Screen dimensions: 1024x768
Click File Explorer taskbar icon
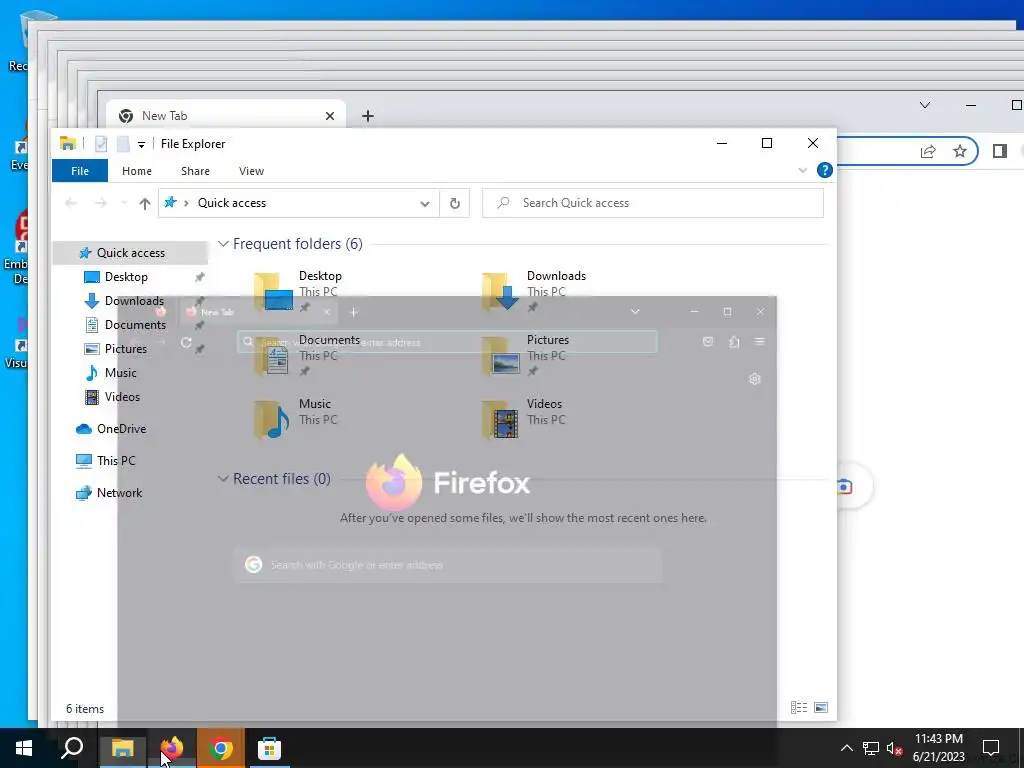122,748
